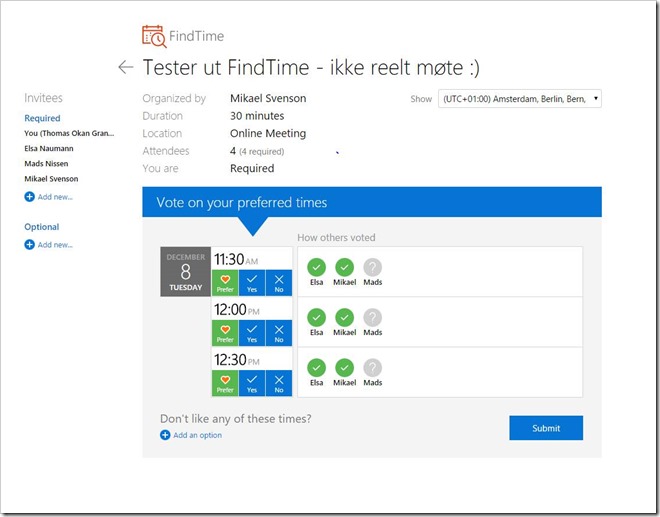
Task: Vote Yes for 12:30 PM
Action: tap(252, 383)
